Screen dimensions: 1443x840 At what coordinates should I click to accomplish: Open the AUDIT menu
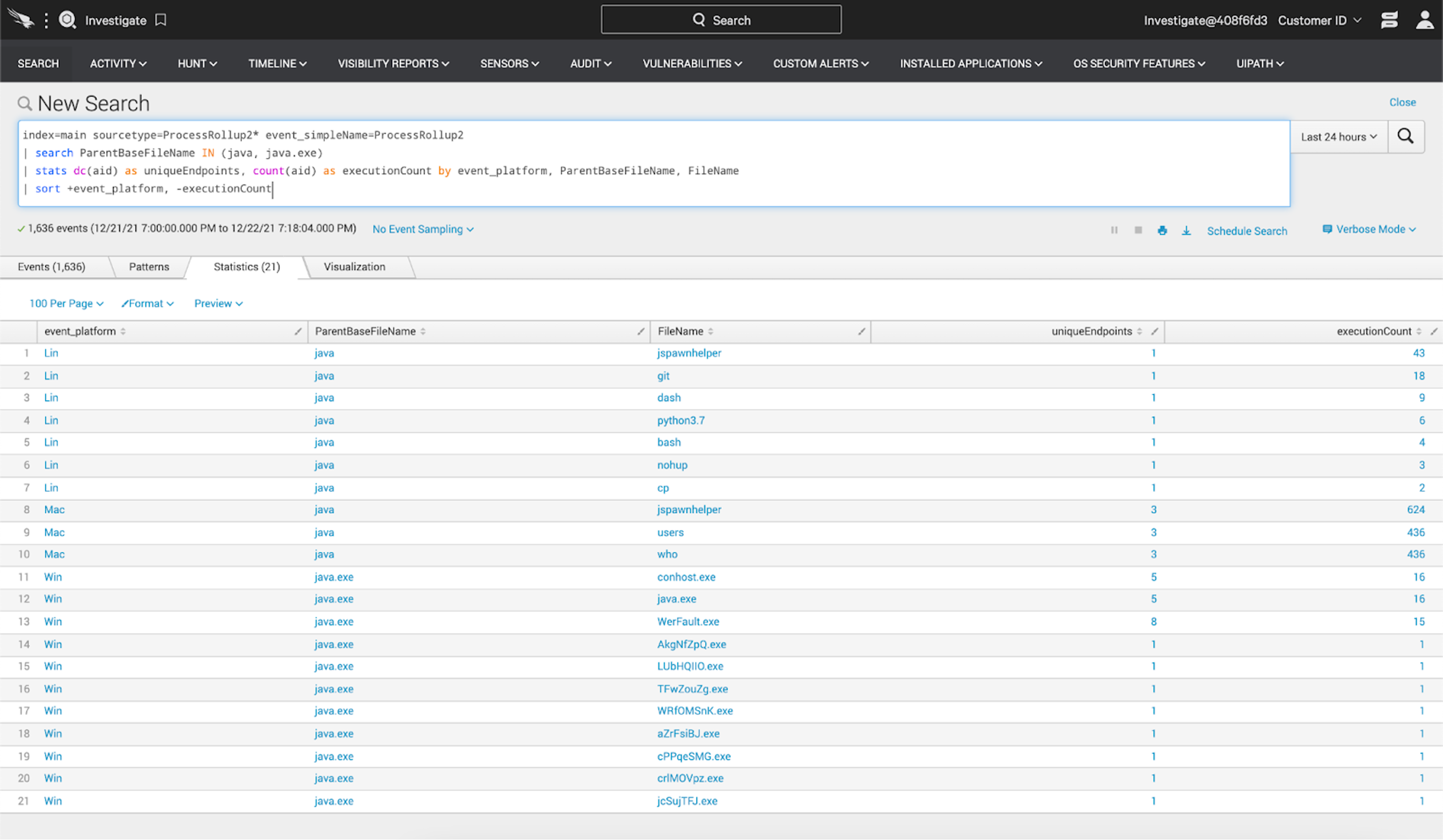pos(590,63)
